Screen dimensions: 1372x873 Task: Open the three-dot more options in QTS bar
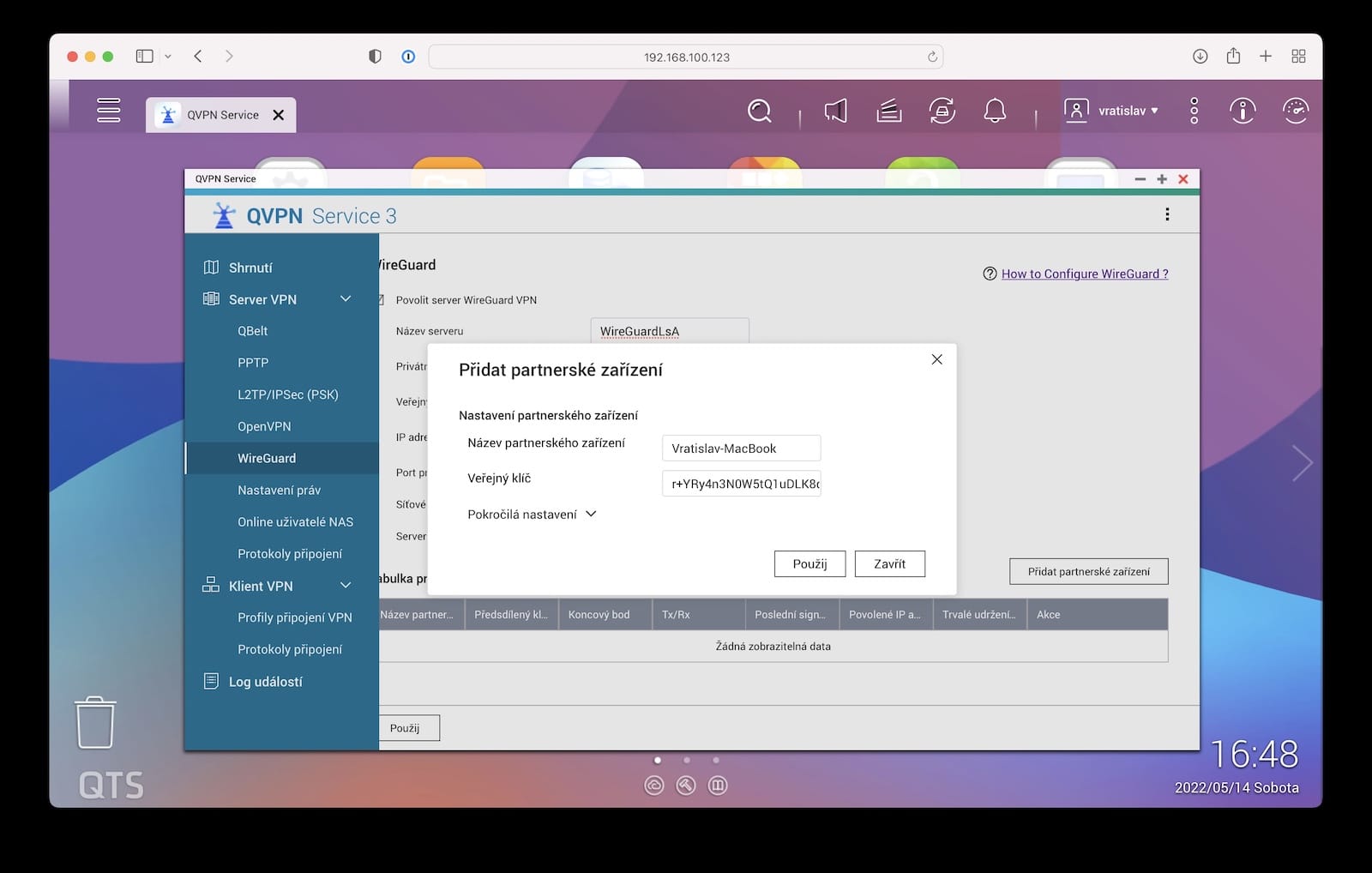(x=1194, y=111)
